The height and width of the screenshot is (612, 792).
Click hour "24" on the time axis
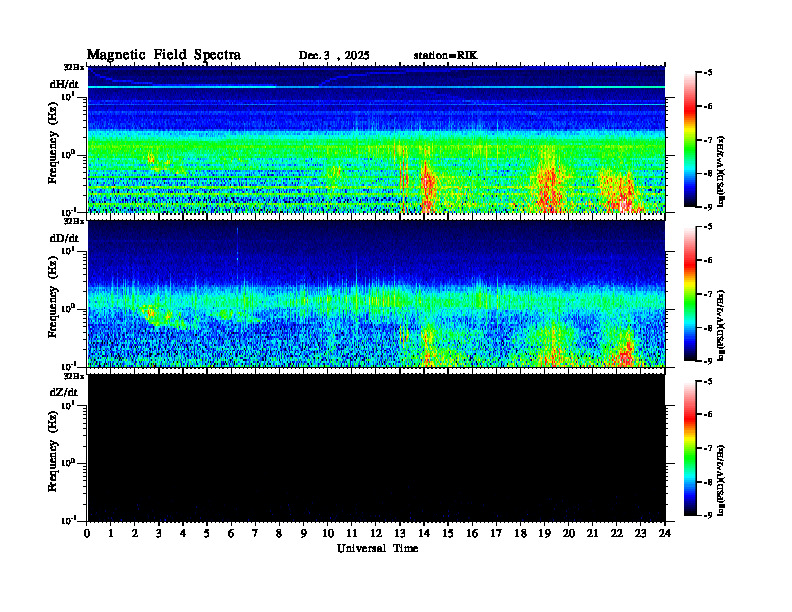[665, 534]
